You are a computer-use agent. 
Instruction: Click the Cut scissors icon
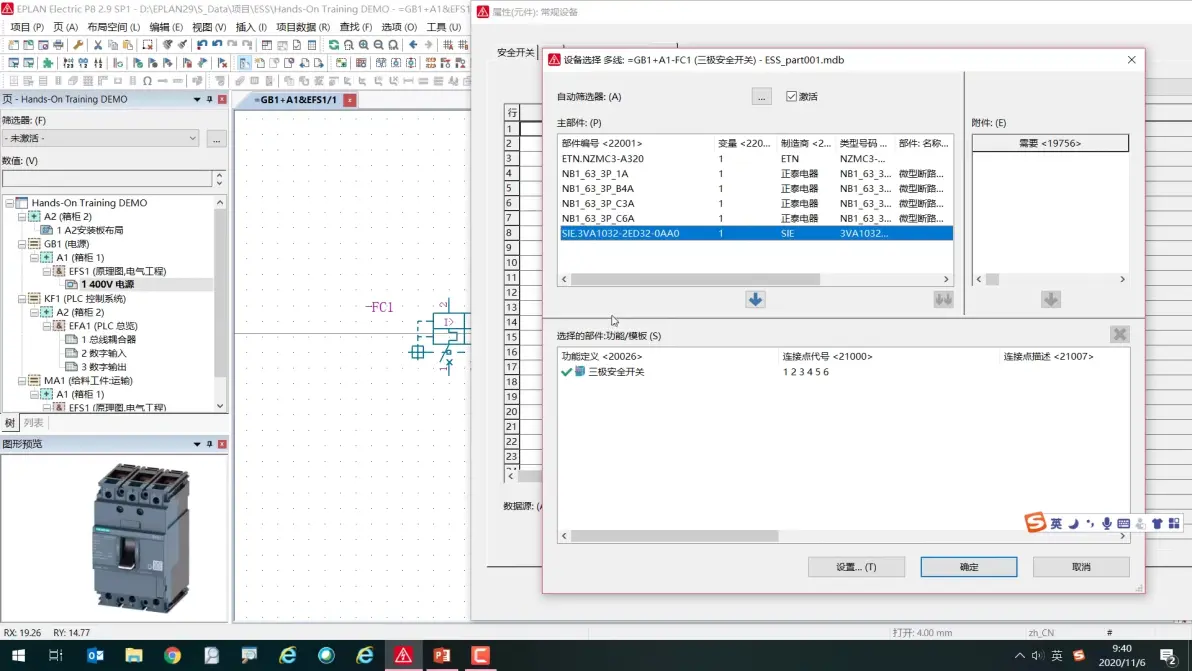[97, 45]
